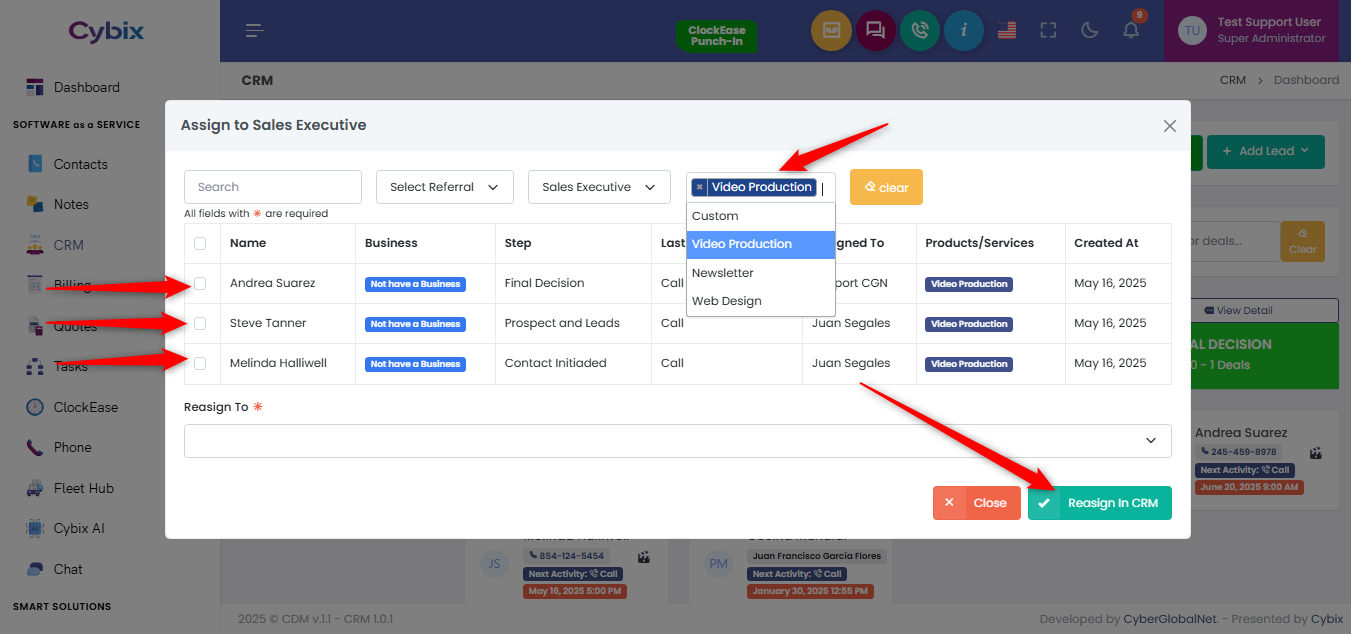The height and width of the screenshot is (634, 1351).
Task: Click the Cybix footer link
Action: pyautogui.click(x=1327, y=619)
